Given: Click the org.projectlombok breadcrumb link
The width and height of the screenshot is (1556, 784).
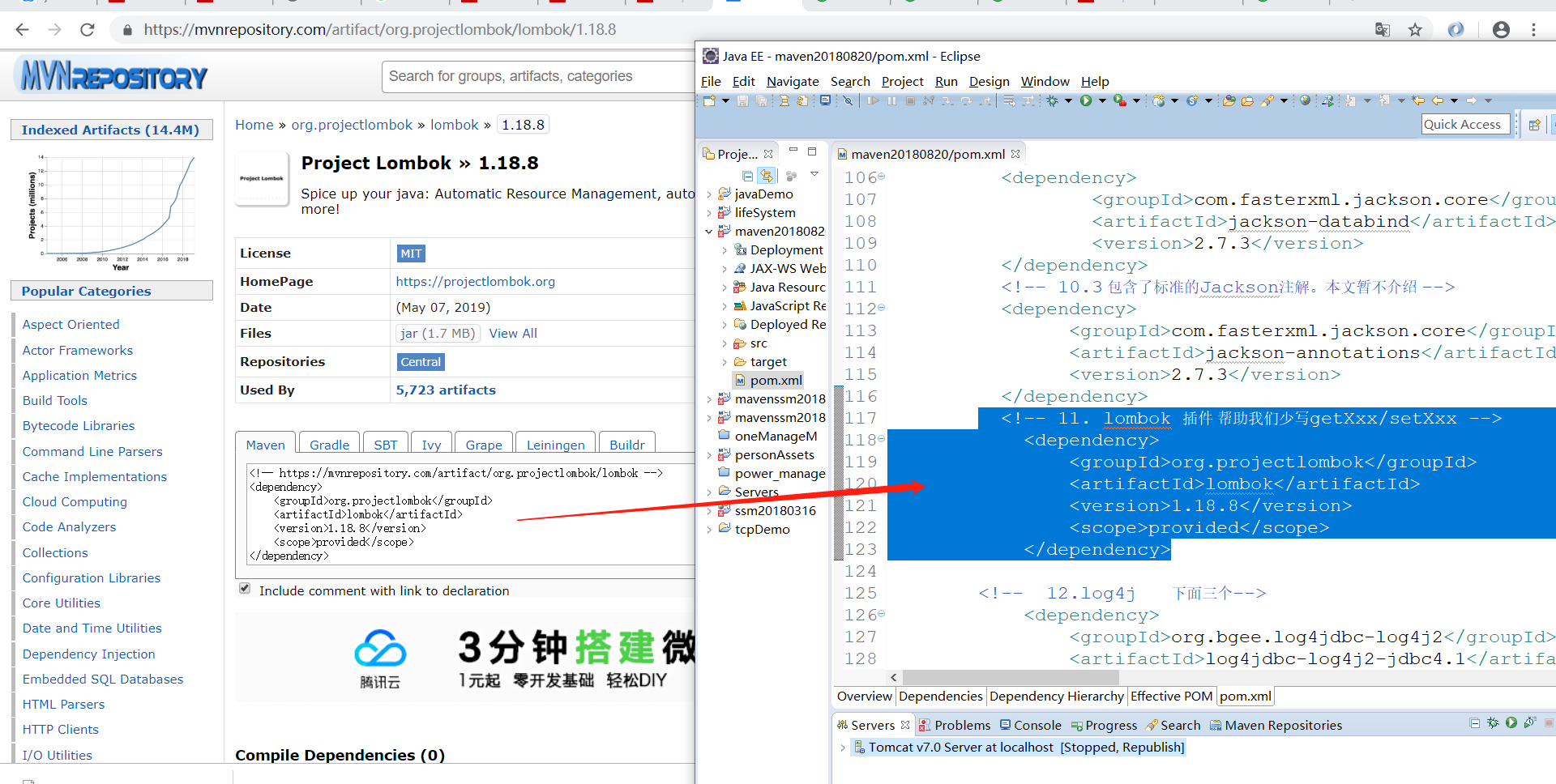Looking at the screenshot, I should pos(352,125).
